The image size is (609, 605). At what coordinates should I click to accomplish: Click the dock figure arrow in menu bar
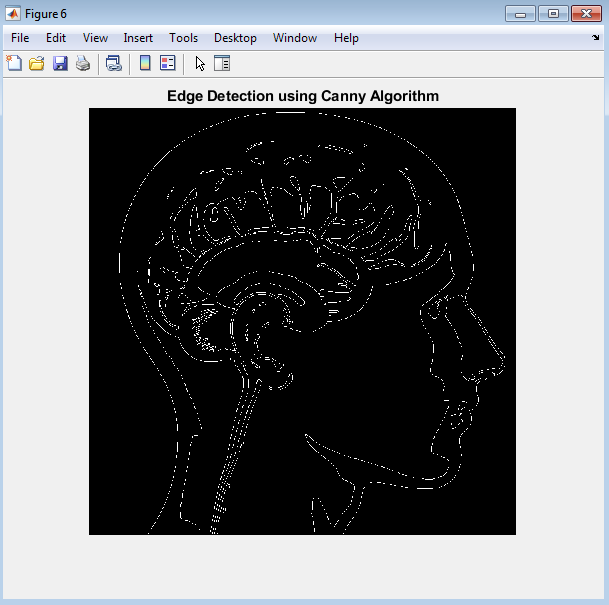tap(596, 38)
